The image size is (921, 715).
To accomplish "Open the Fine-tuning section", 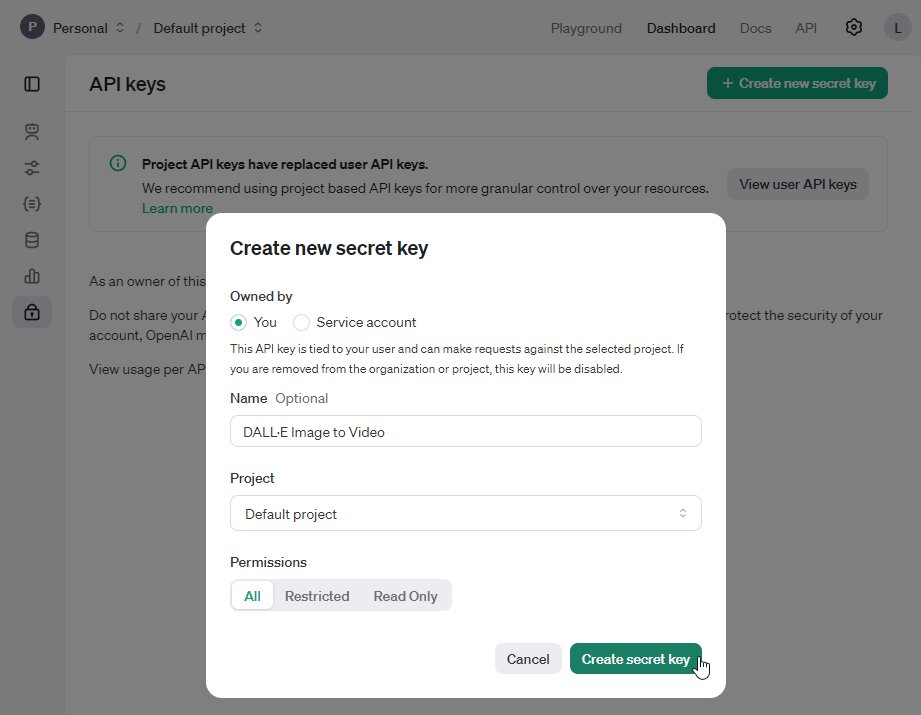I will pos(31,167).
